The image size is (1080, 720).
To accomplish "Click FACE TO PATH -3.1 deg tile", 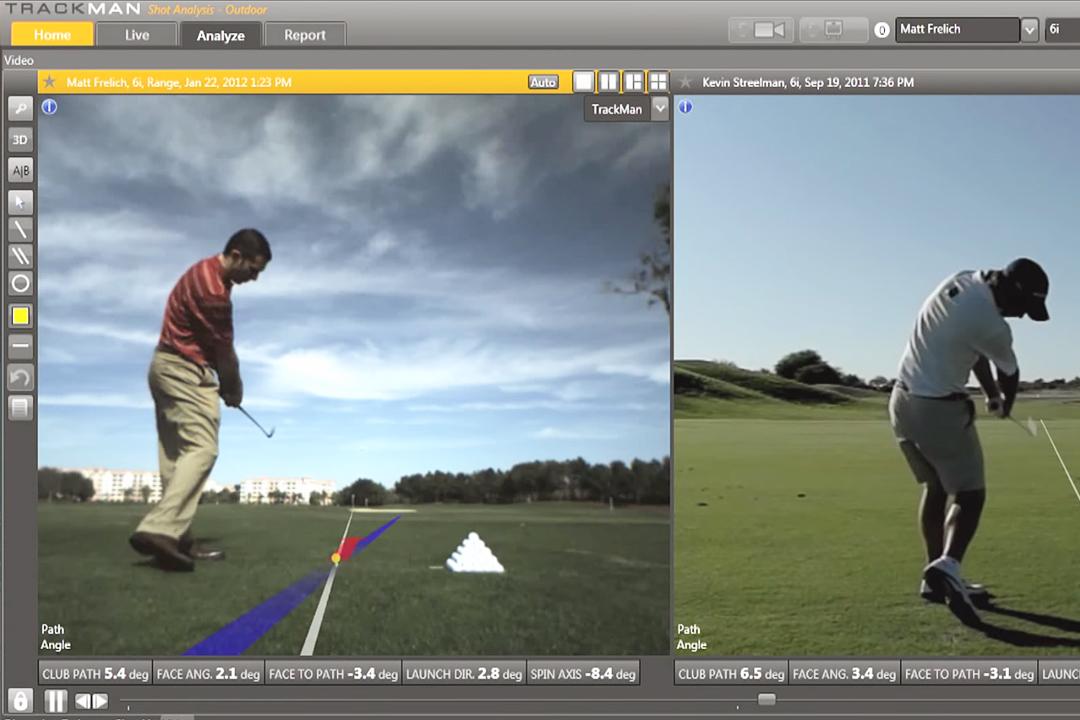I will click(x=969, y=674).
